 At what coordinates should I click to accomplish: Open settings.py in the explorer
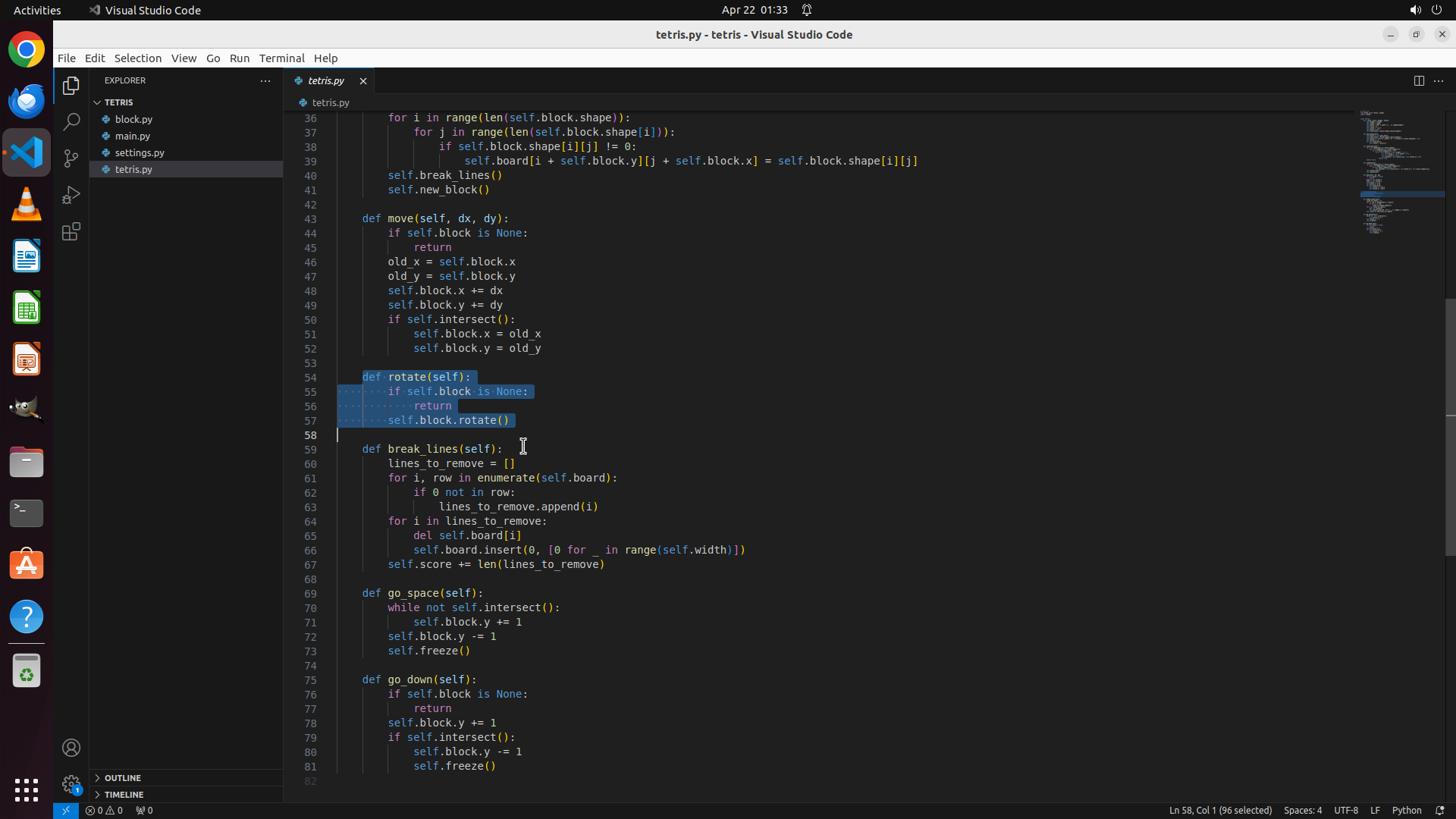point(140,152)
